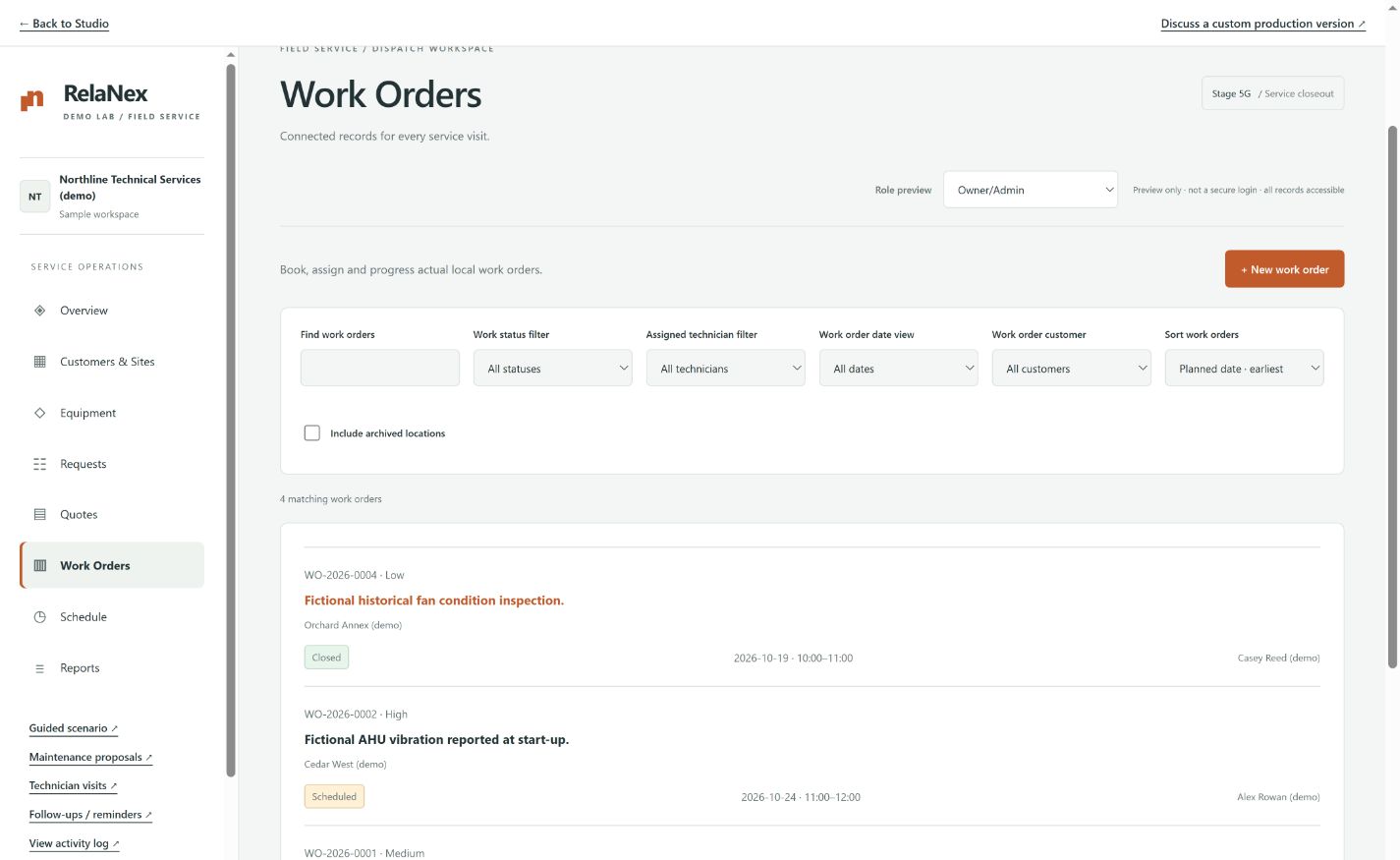
Task: Open the fan condition inspection work order
Action: tap(434, 601)
